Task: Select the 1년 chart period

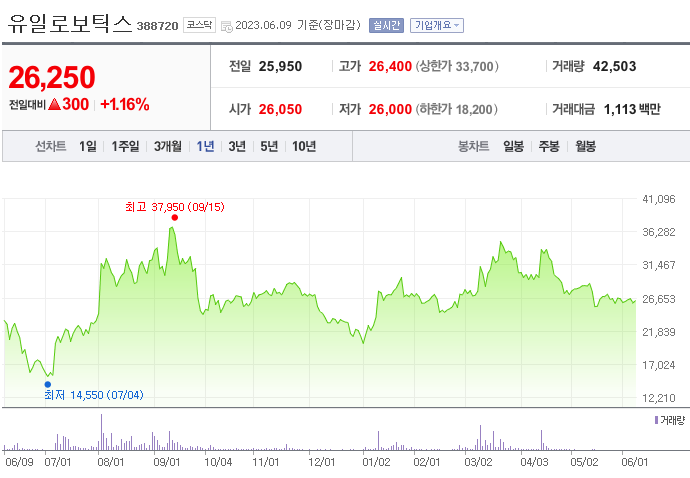Action: pyautogui.click(x=205, y=146)
